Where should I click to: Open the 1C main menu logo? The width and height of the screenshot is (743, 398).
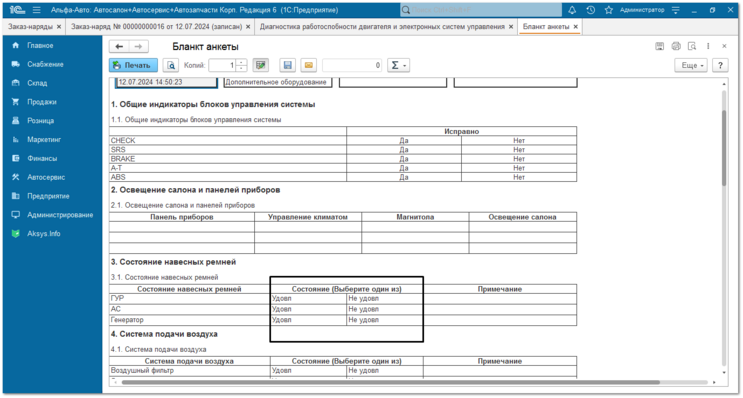(17, 10)
